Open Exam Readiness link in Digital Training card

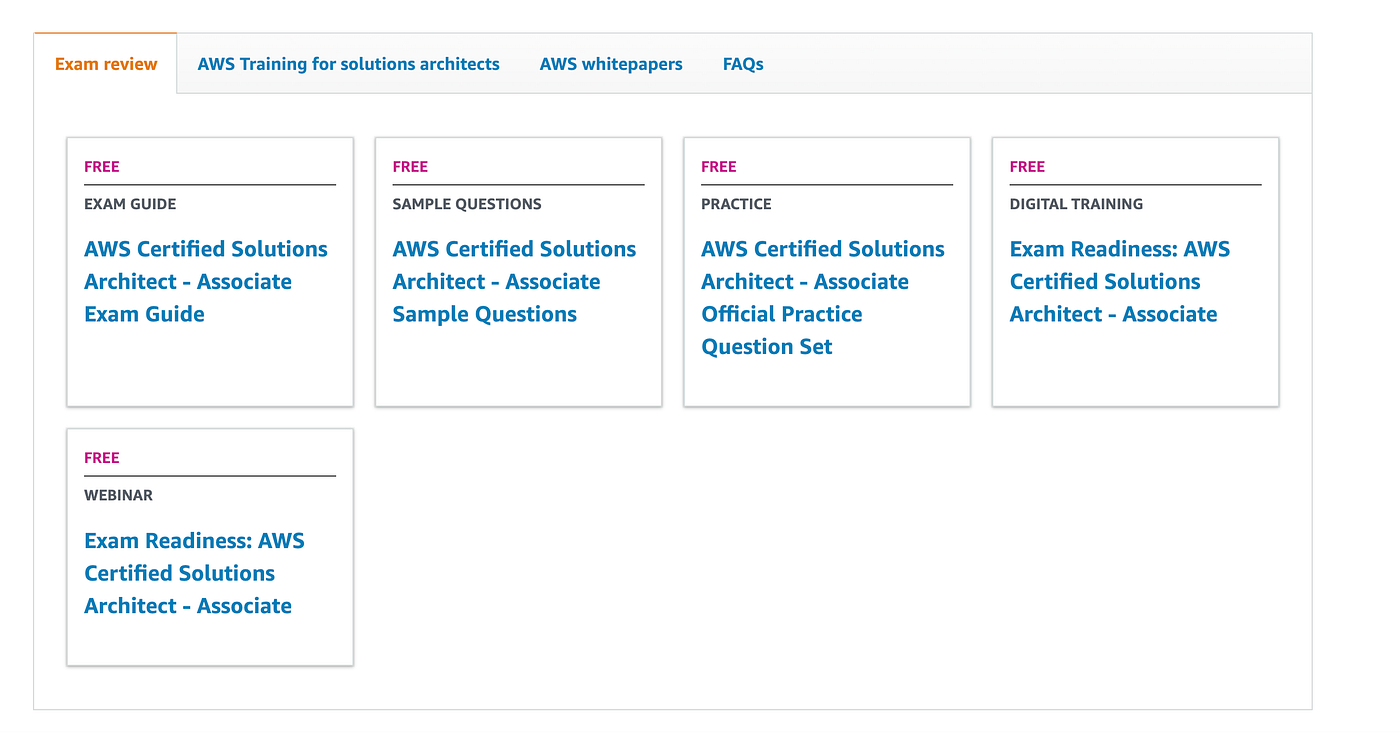(x=1120, y=281)
